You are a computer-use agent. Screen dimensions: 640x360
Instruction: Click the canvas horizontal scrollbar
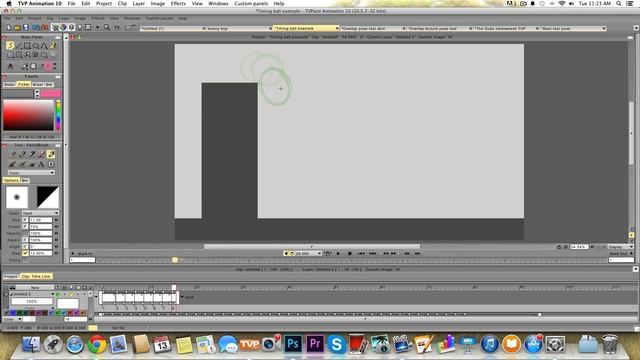click(312, 247)
